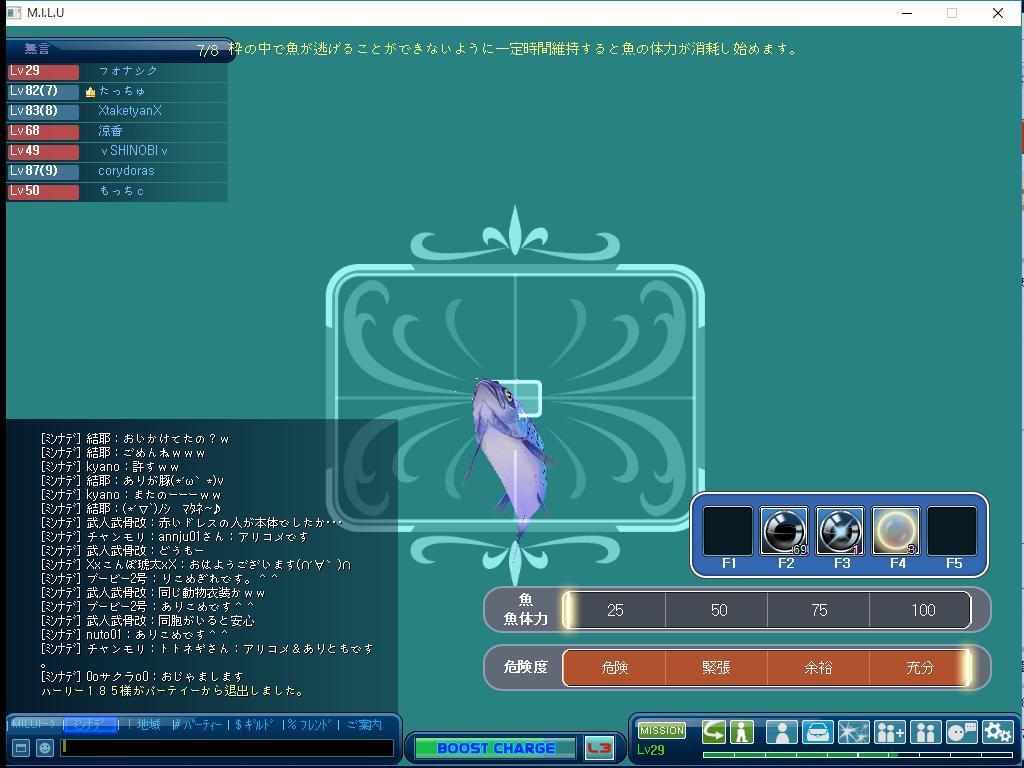Click the chat message input field
The height and width of the screenshot is (768, 1024).
227,748
